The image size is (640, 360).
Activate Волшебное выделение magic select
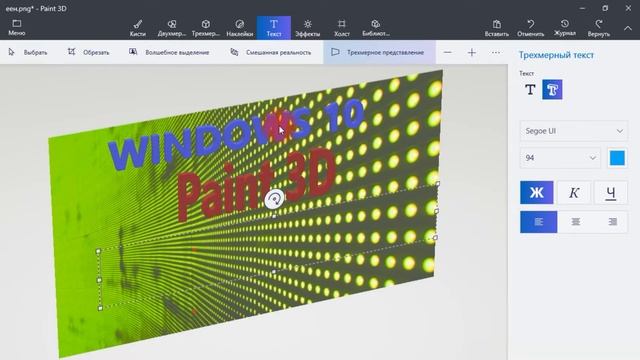tap(169, 52)
